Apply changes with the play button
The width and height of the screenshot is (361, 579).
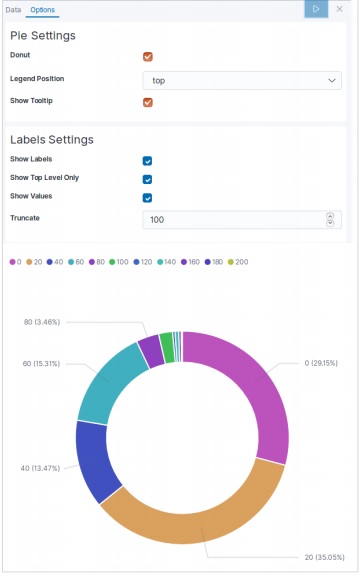(316, 9)
